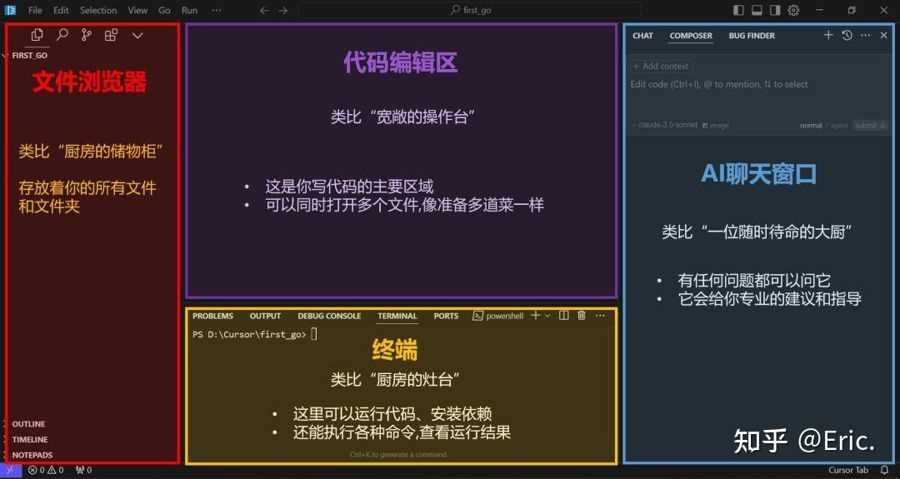The width and height of the screenshot is (900, 479).
Task: Toggle the primary side bar layout icon
Action: click(x=739, y=10)
